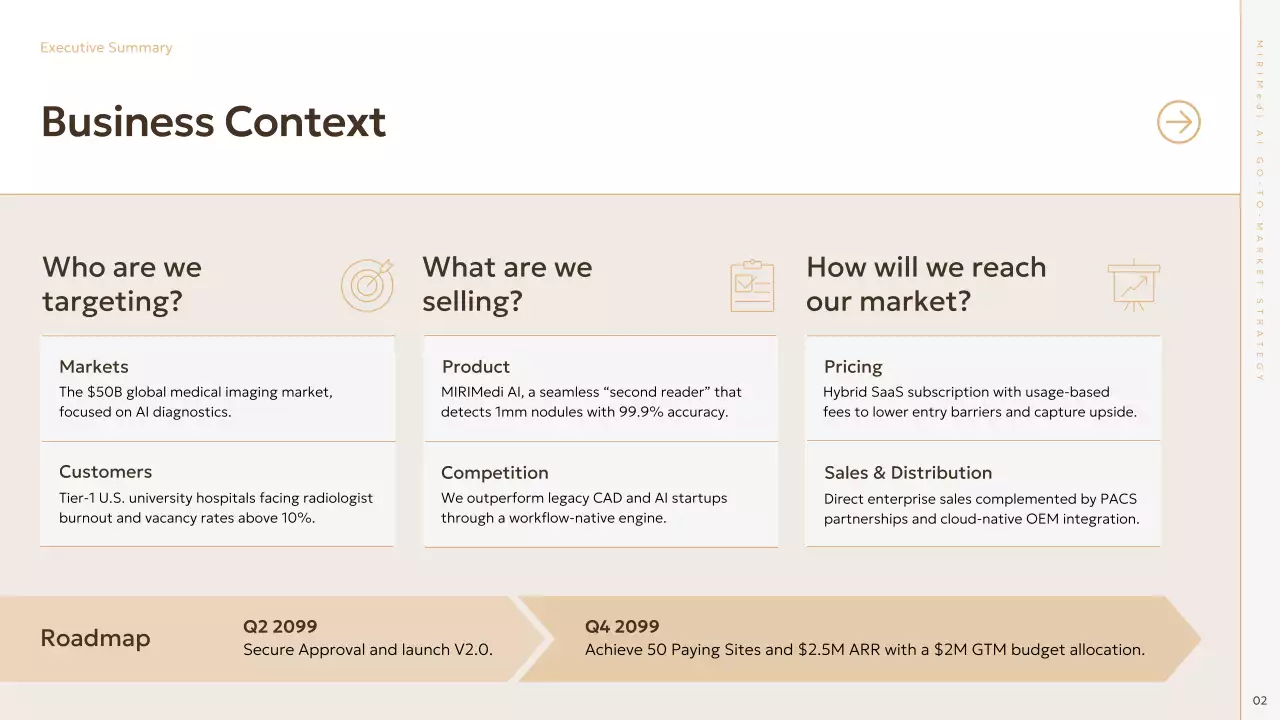The image size is (1280, 720).
Task: Select the Q4 2099 roadmap milestone
Action: coord(864,638)
